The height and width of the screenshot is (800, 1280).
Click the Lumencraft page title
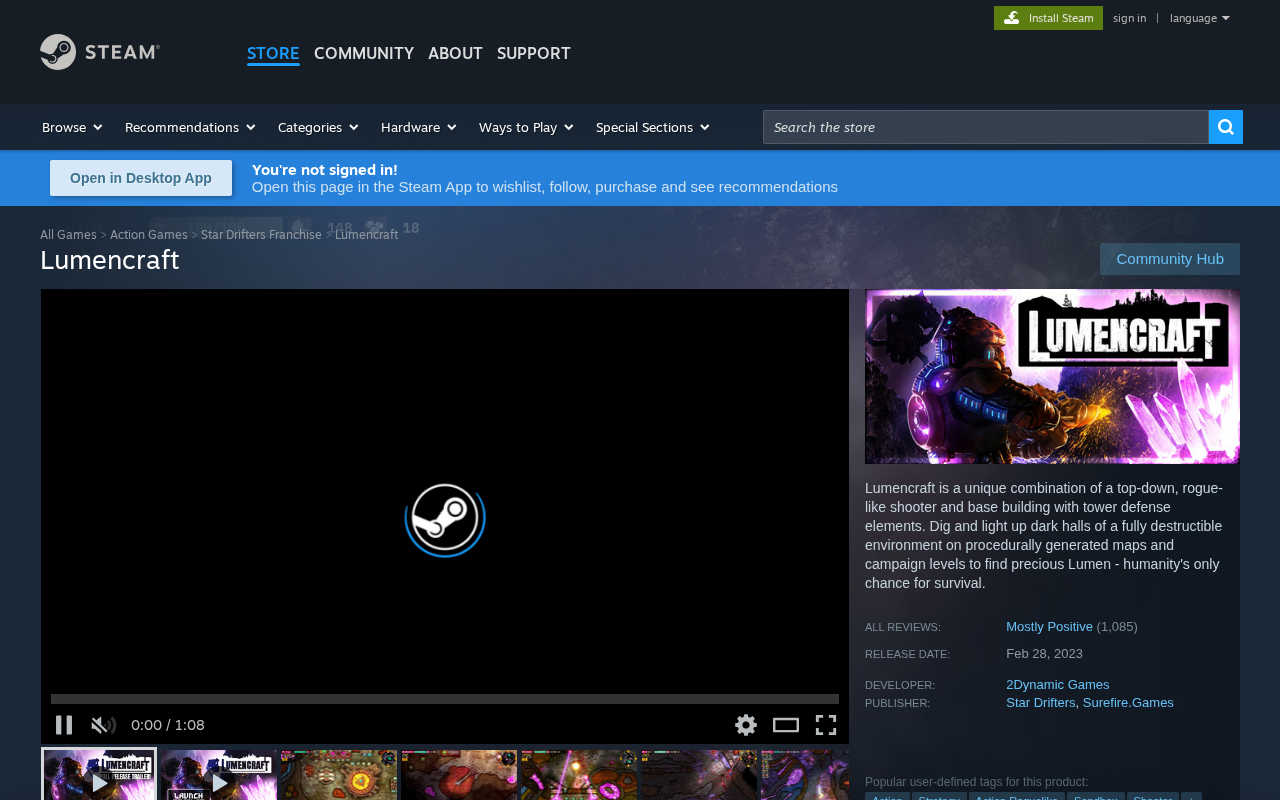coord(110,260)
